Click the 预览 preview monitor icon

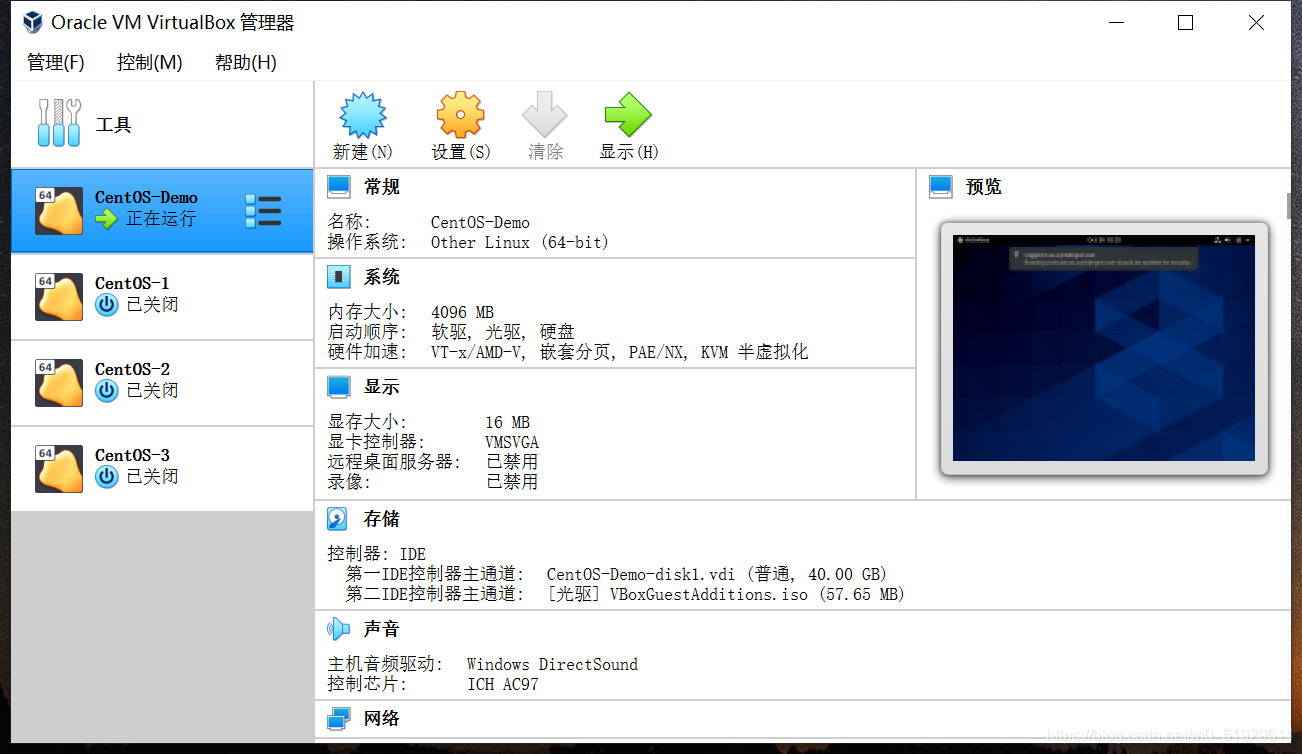point(940,186)
